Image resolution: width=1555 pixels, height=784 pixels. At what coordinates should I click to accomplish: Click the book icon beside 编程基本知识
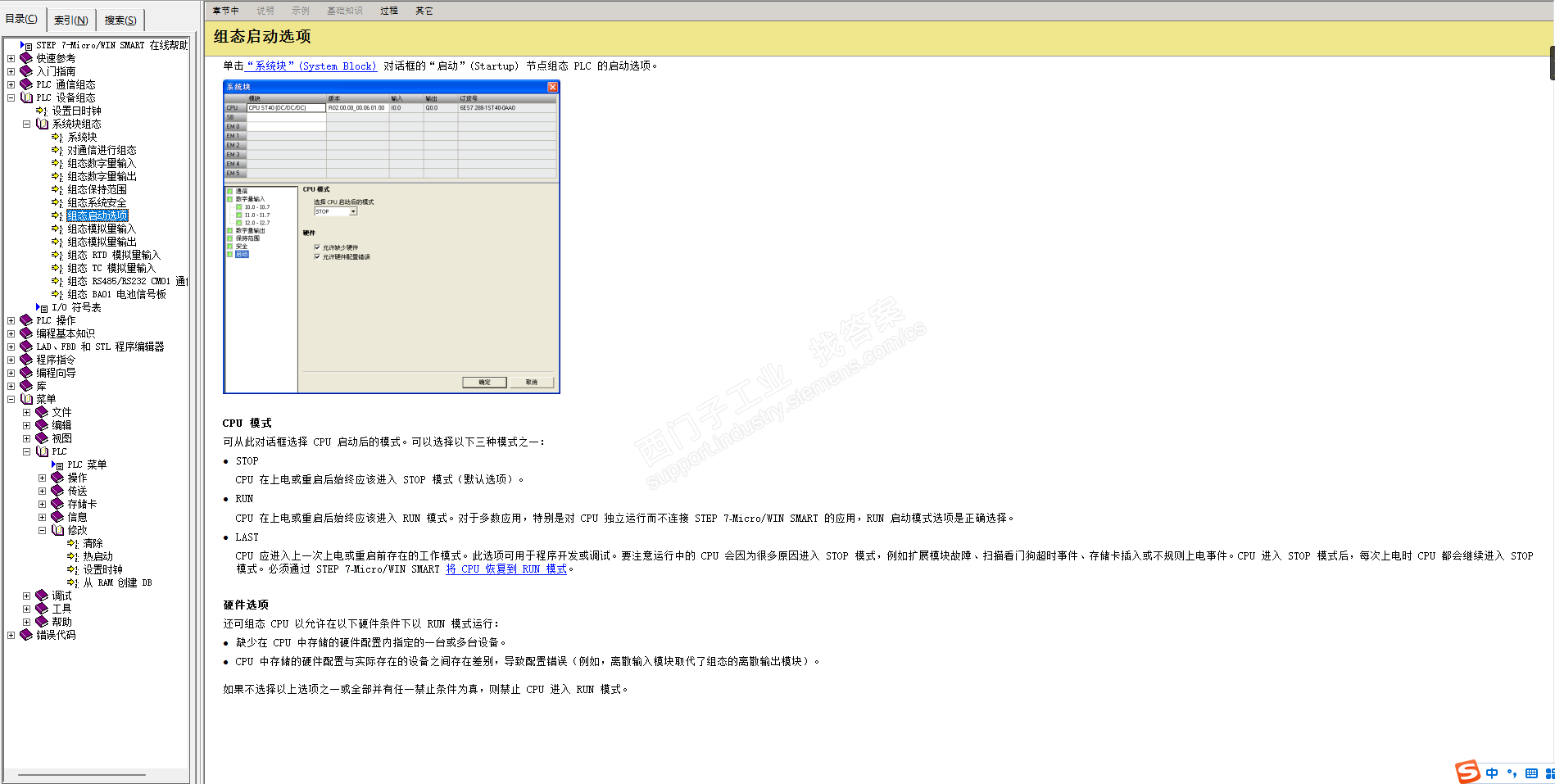pos(26,333)
